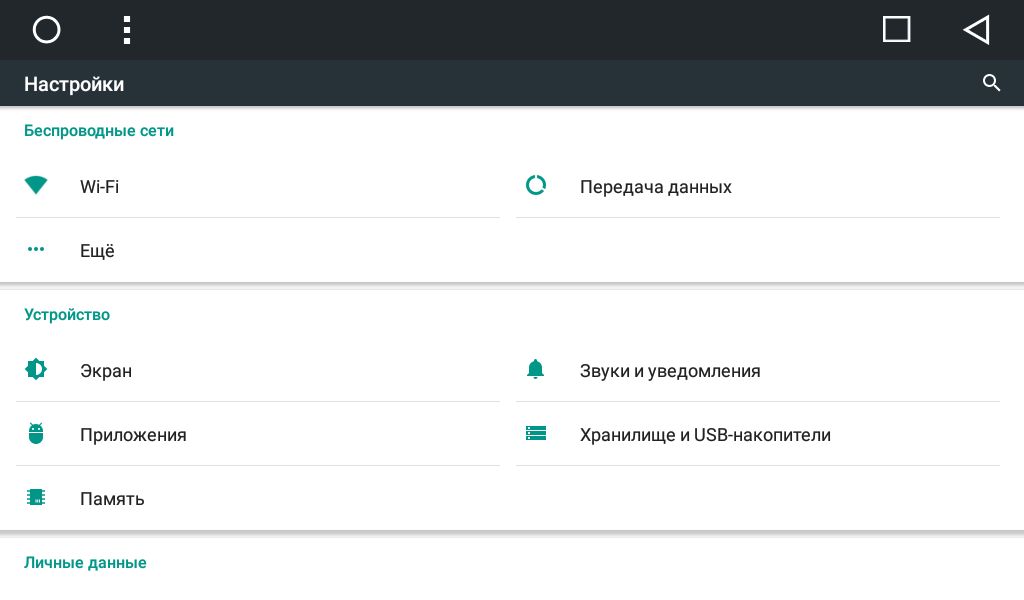Tap the storage bars Хранилище icon
This screenshot has height=600, width=1024.
coord(536,433)
